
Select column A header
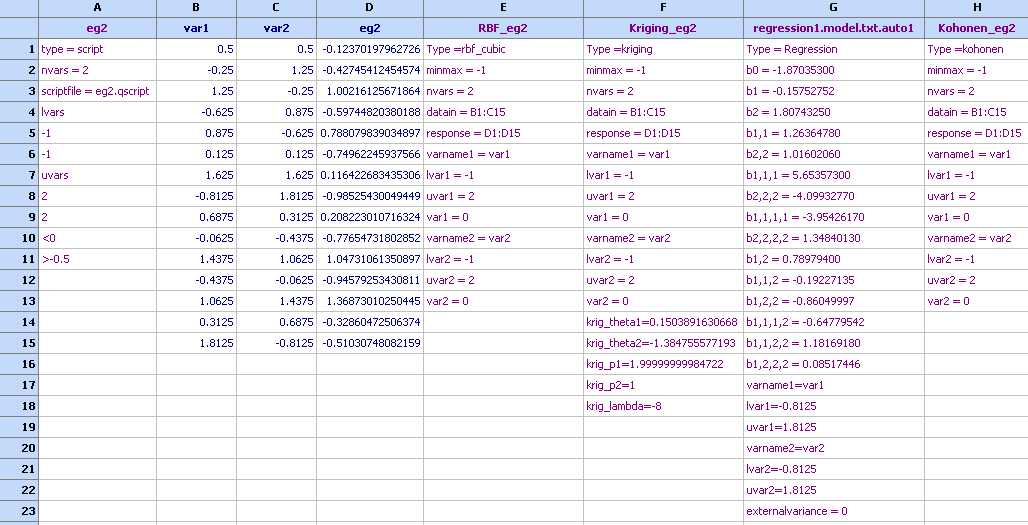tap(97, 8)
